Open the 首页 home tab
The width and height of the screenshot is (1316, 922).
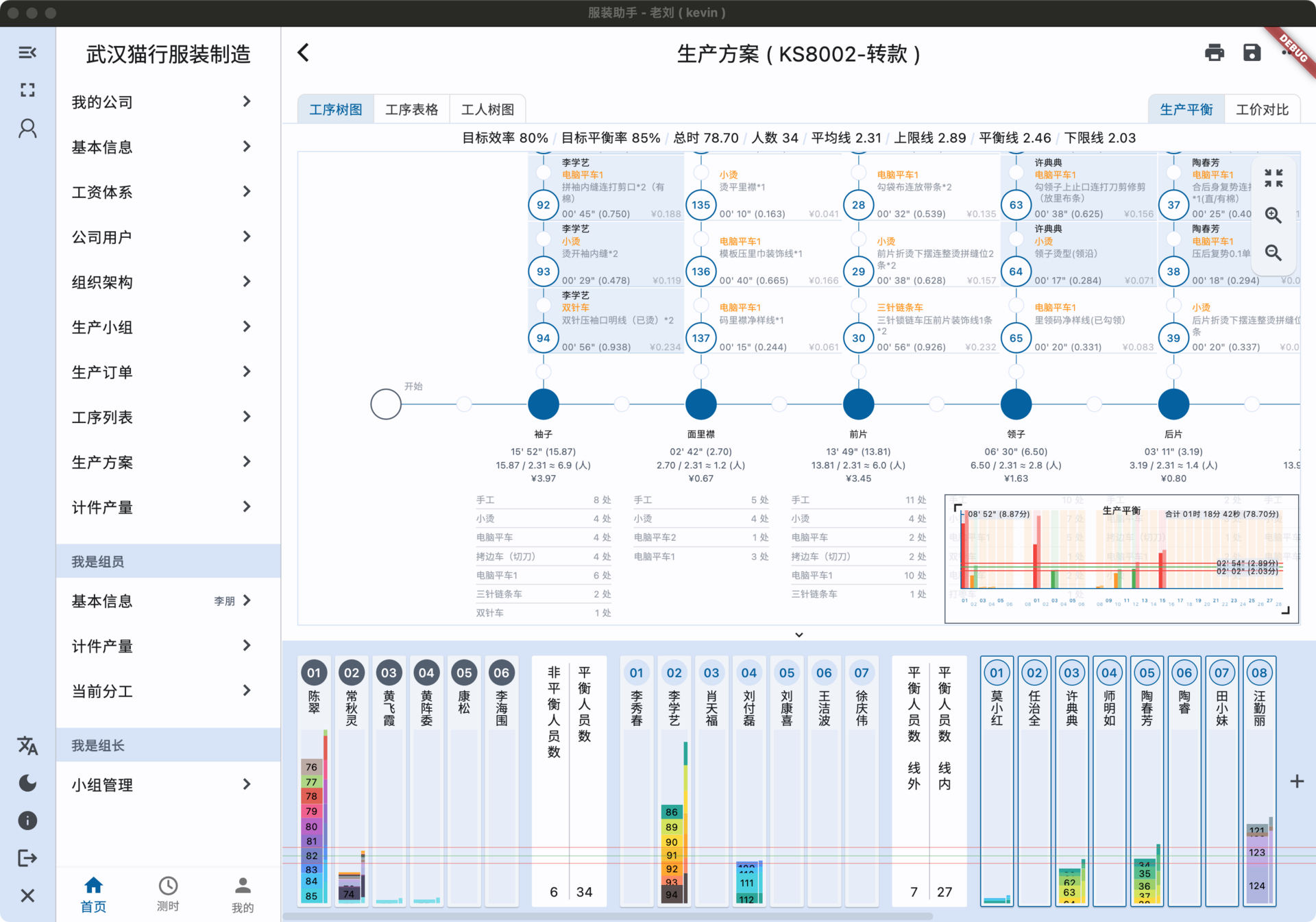[93, 895]
